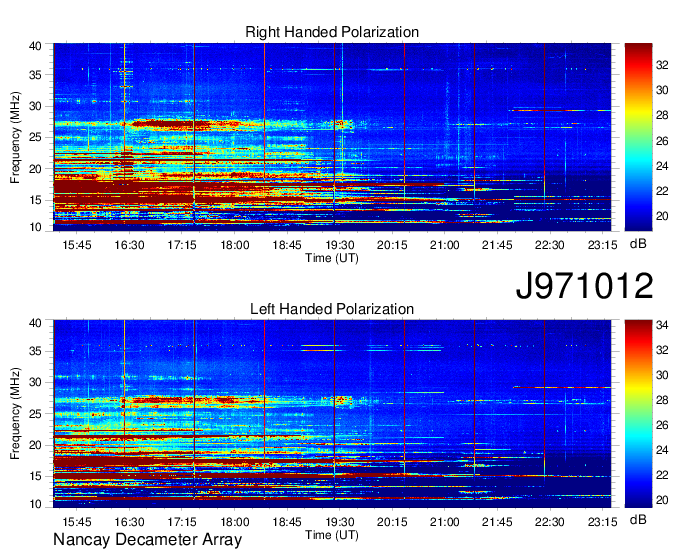The height and width of the screenshot is (552, 680).
Task: Click "Time (UT)" label under Left Handed plot
Action: click(332, 535)
